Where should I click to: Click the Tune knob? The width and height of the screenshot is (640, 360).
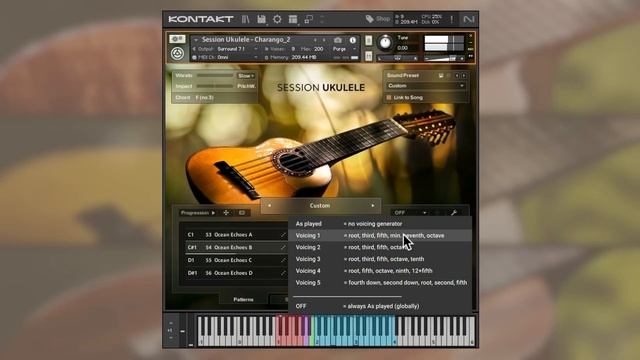[385, 42]
